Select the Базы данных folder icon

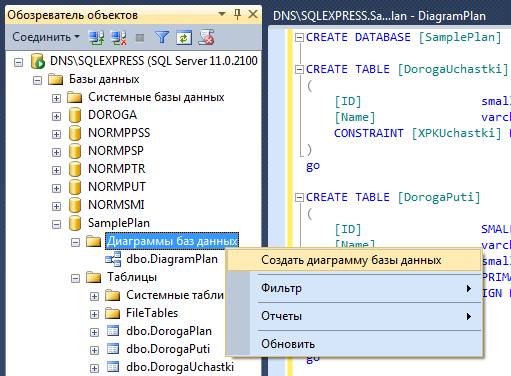tap(55, 79)
